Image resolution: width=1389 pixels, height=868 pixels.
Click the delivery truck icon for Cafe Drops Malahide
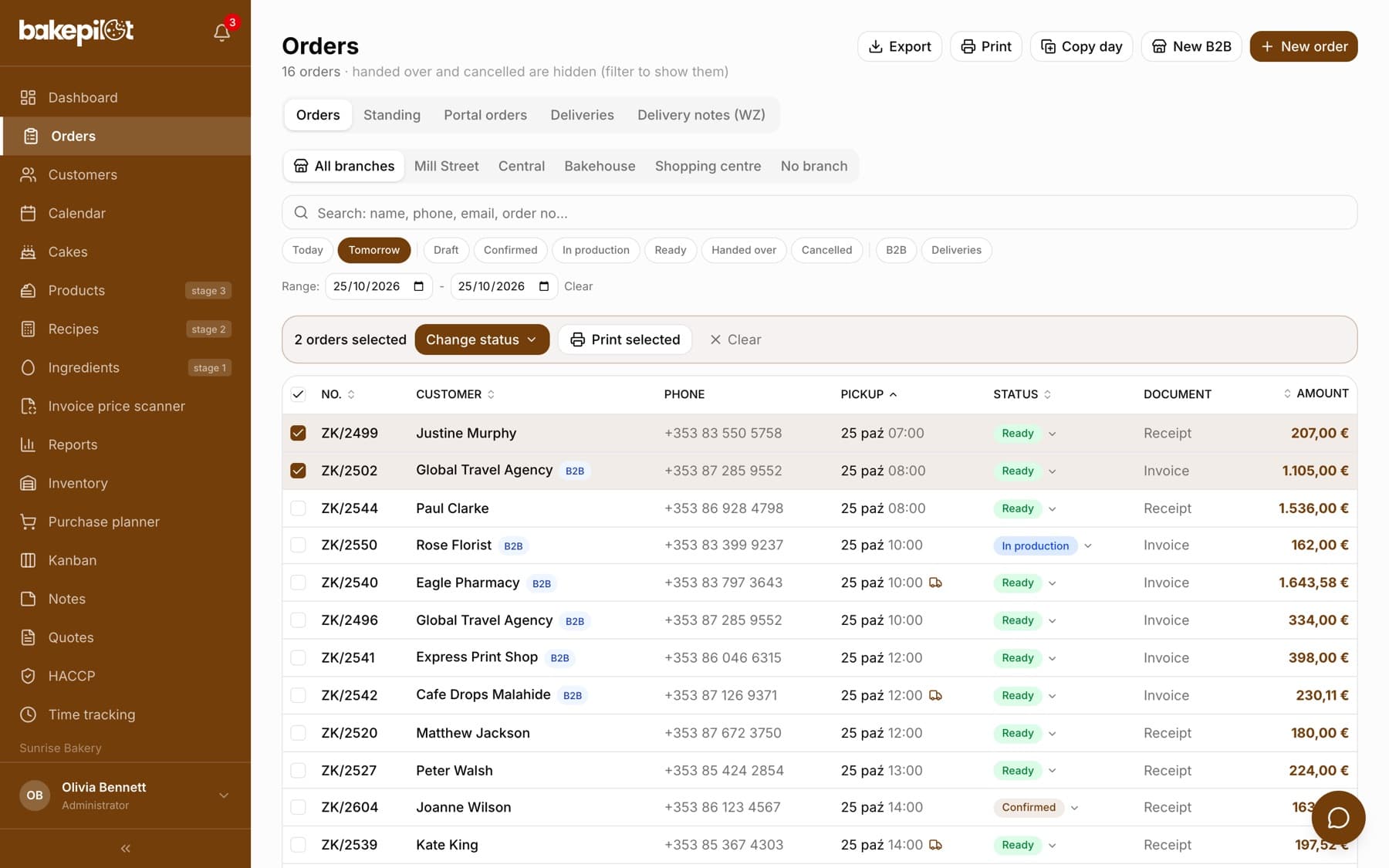pyautogui.click(x=935, y=695)
